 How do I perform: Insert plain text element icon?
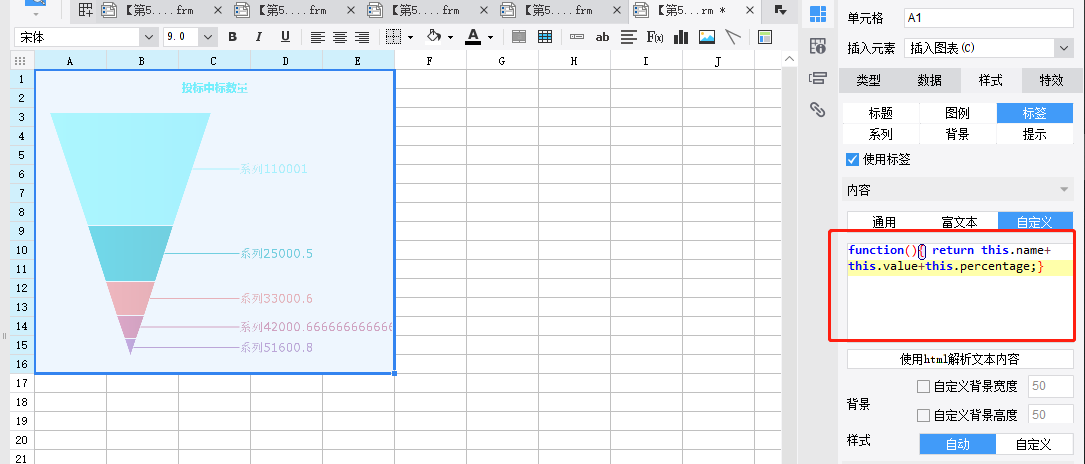click(x=576, y=37)
